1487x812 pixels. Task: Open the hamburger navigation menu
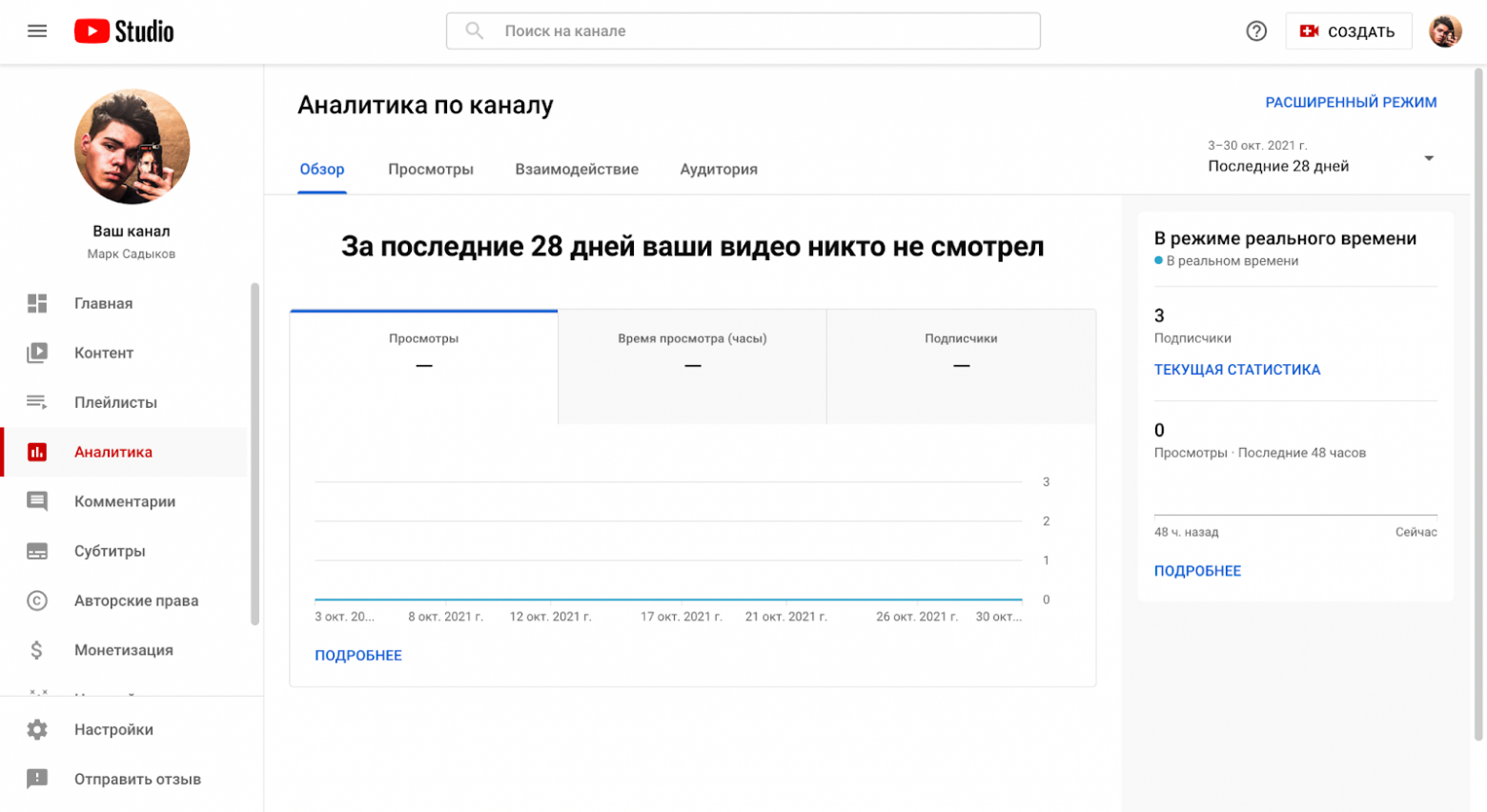coord(37,31)
